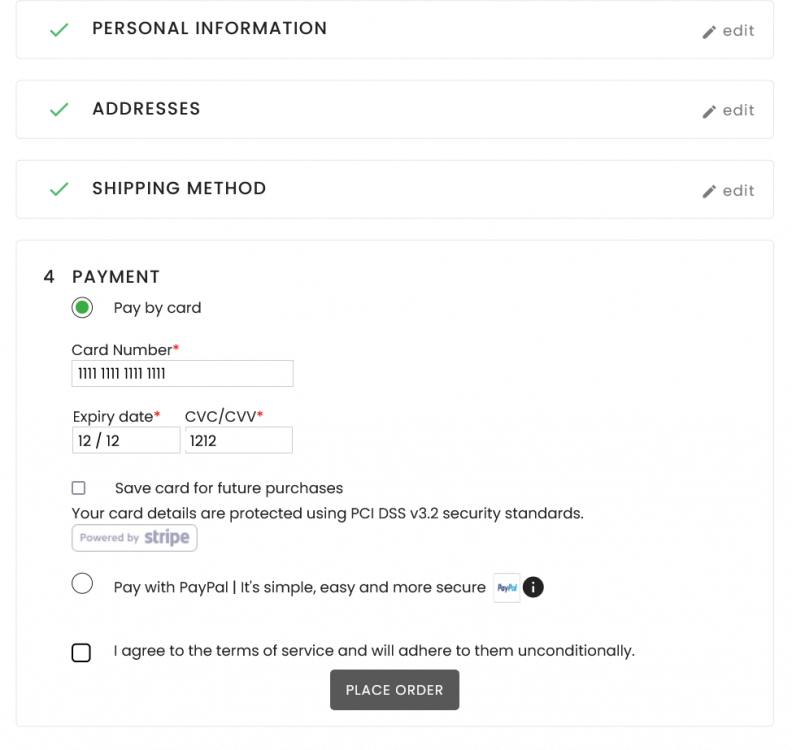This screenshot has height=750, width=792.
Task: Click the Powered by Stripe badge
Action: 134,538
